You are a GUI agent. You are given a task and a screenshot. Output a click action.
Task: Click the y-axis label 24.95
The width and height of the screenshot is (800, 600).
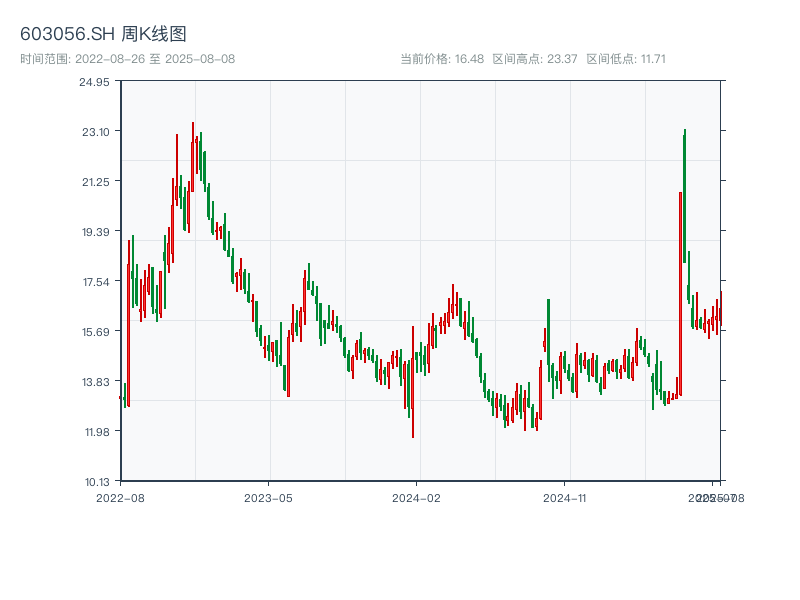point(94,82)
